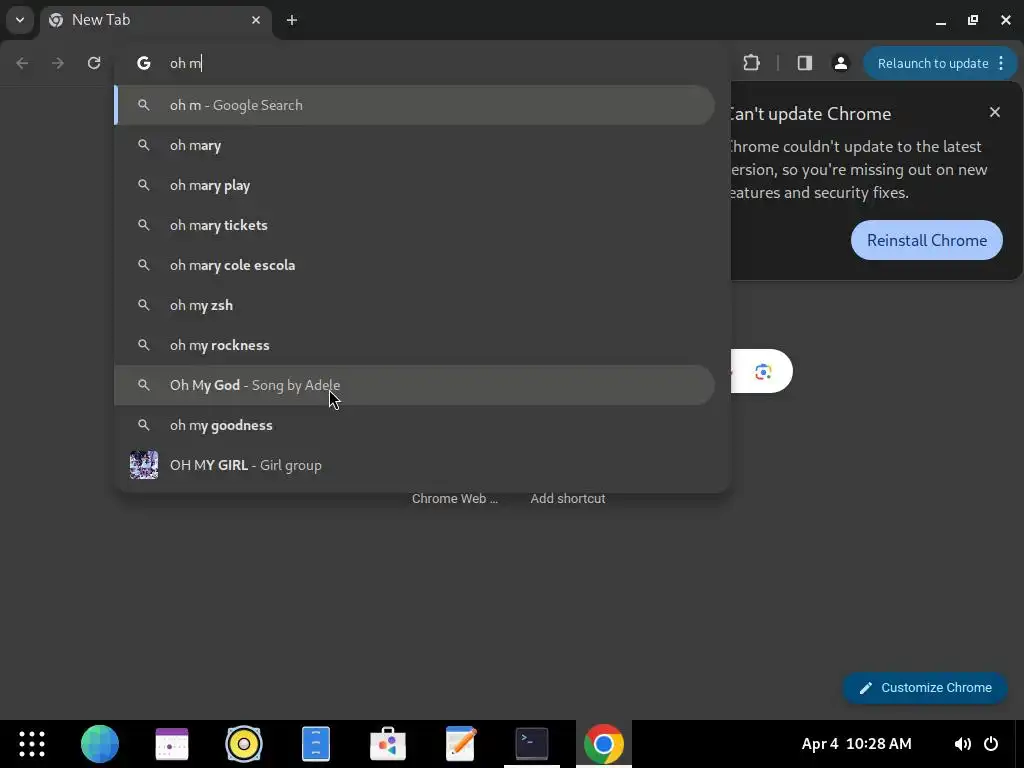Close the New Tab tab
Screen dimensions: 1024x768
tap(256, 20)
